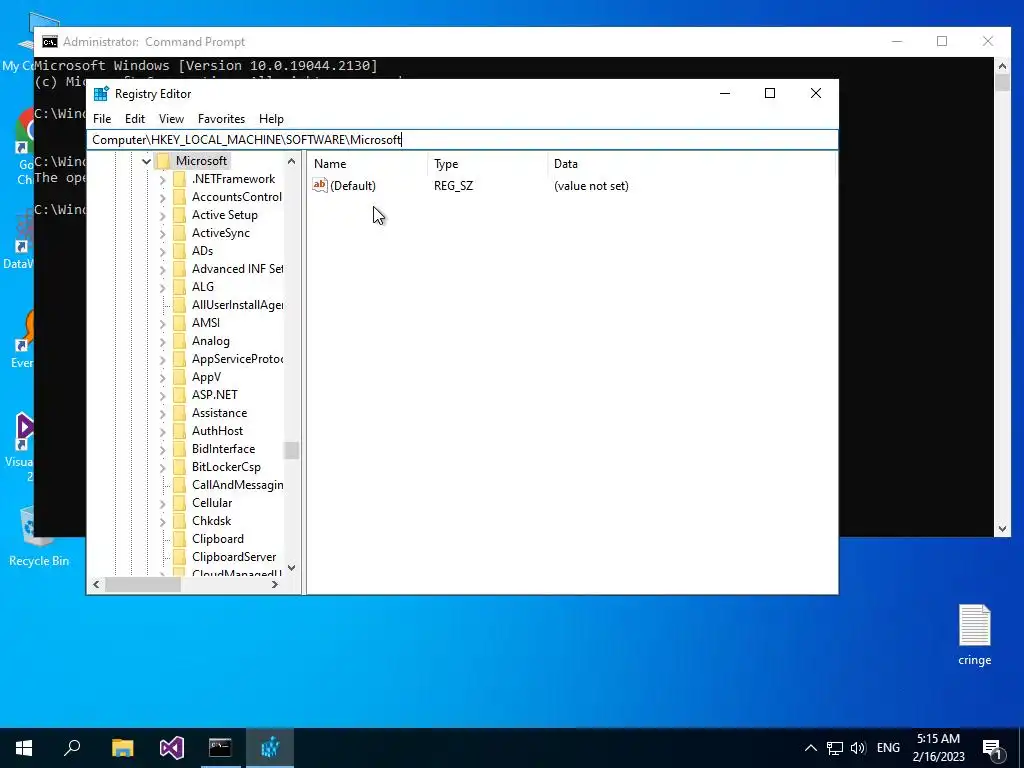Open the volume tray icon

pos(858,748)
